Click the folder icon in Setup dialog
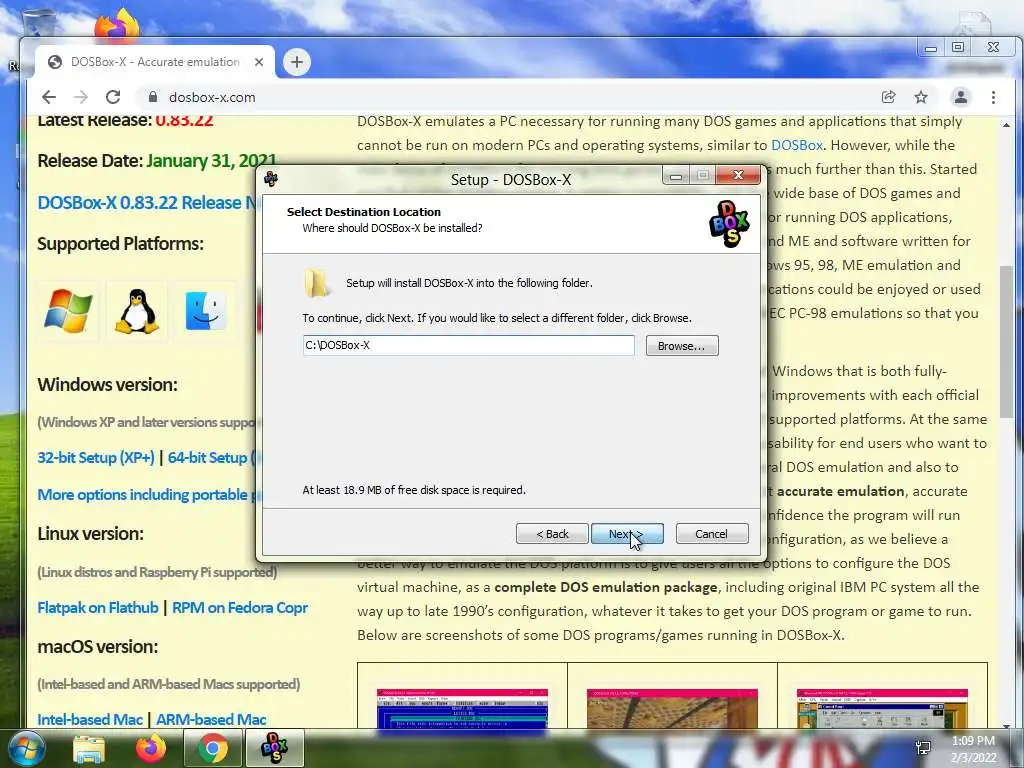Screen dimensions: 1024x768 pos(317,283)
